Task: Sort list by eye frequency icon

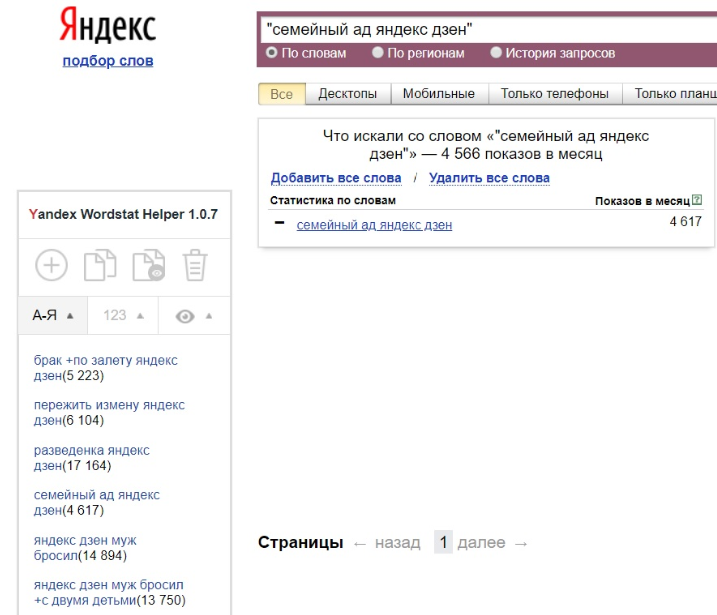Action: (x=194, y=316)
